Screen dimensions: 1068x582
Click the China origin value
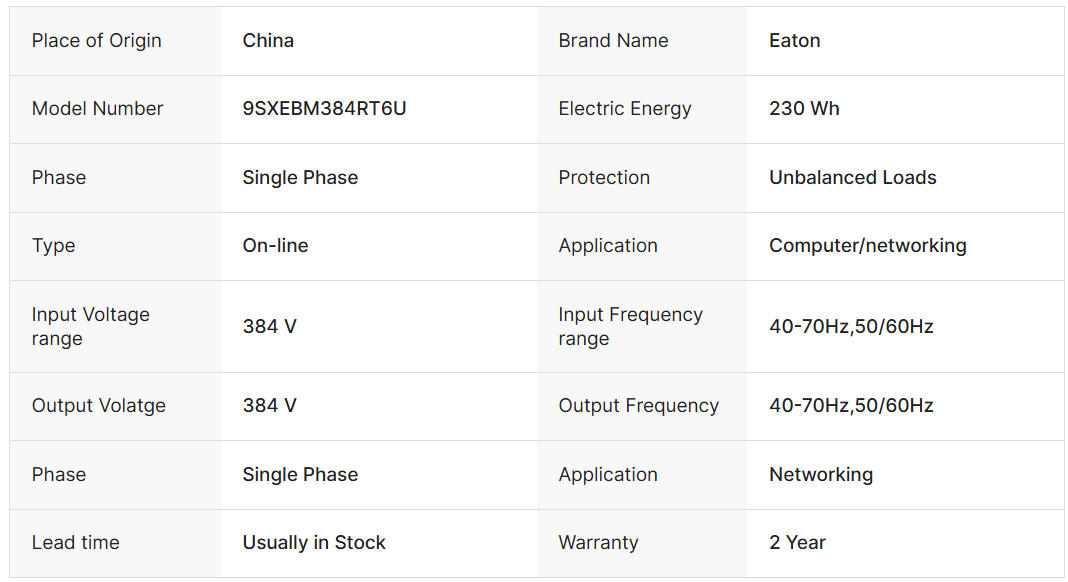point(268,41)
